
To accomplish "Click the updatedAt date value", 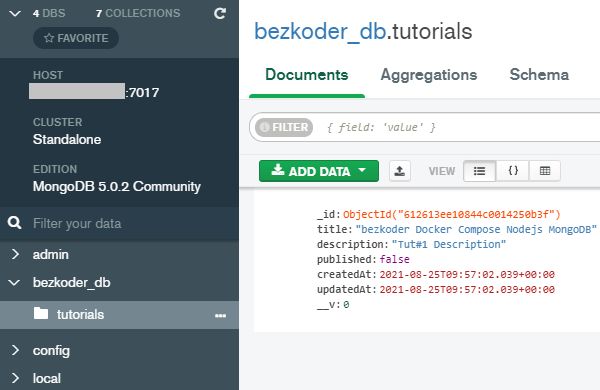I will [467, 289].
